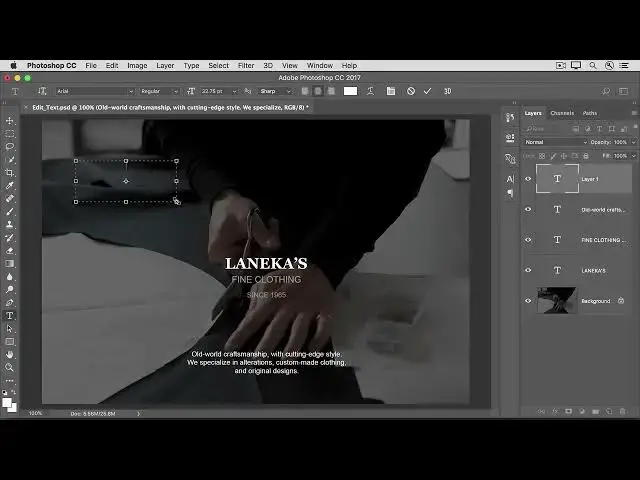Select the Brush tool

tap(10, 212)
